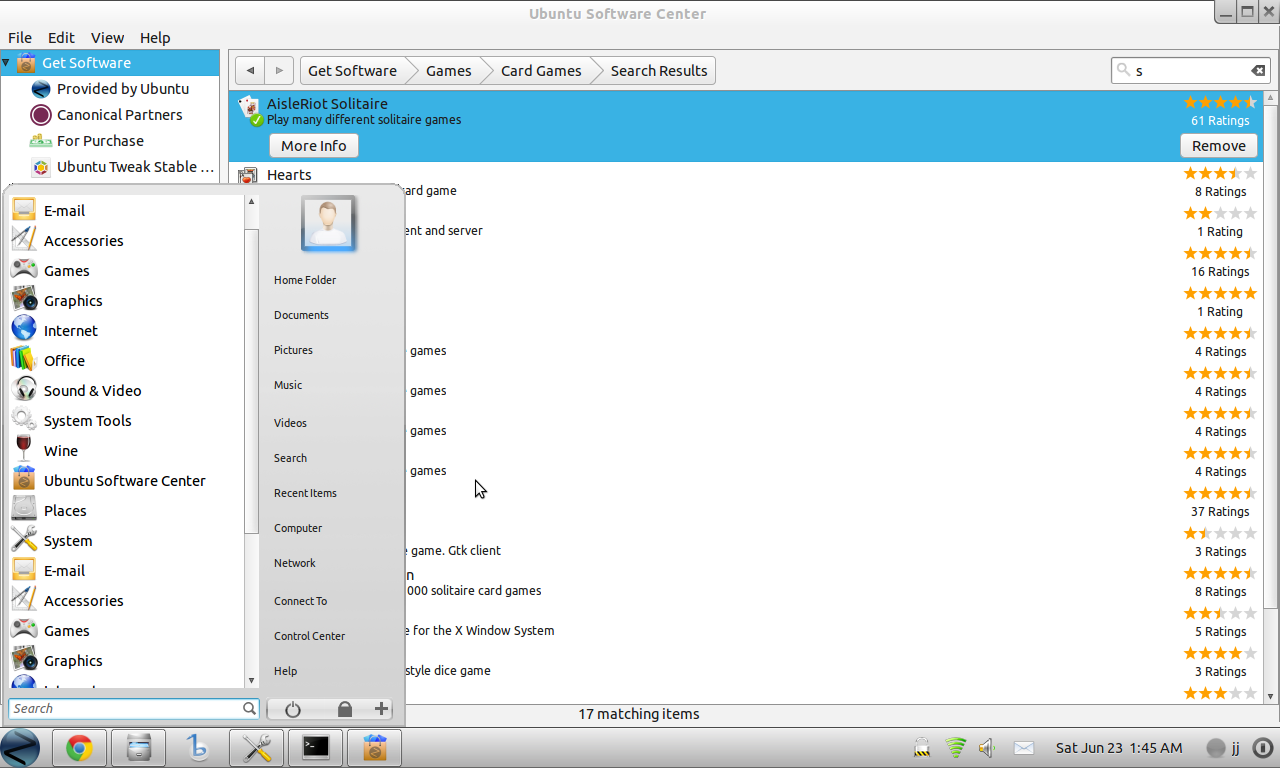Screen dimensions: 1280x768
Task: Open the Zorin start menu button
Action: click(20, 748)
